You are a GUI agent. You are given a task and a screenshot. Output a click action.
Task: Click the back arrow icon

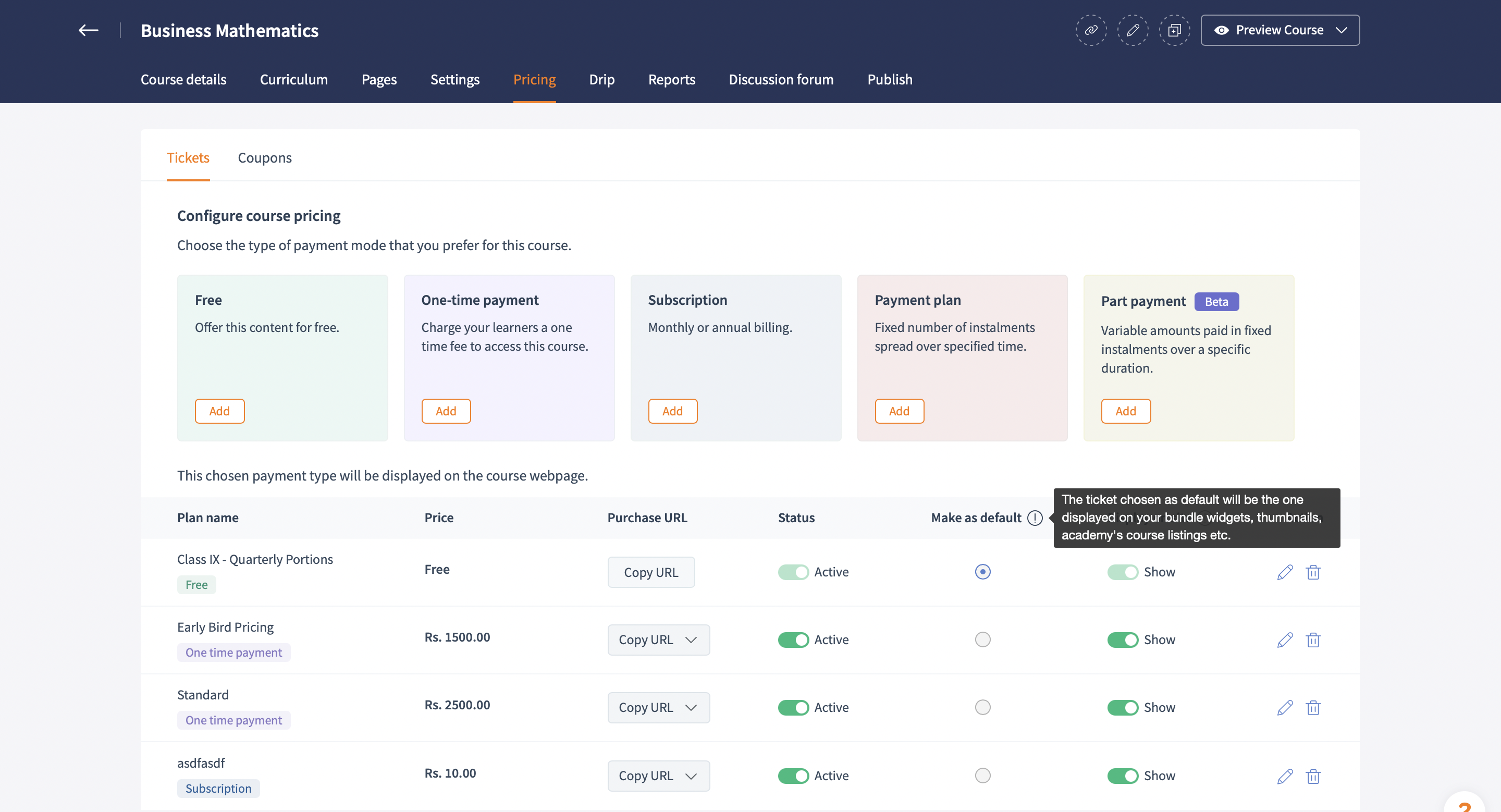(89, 30)
